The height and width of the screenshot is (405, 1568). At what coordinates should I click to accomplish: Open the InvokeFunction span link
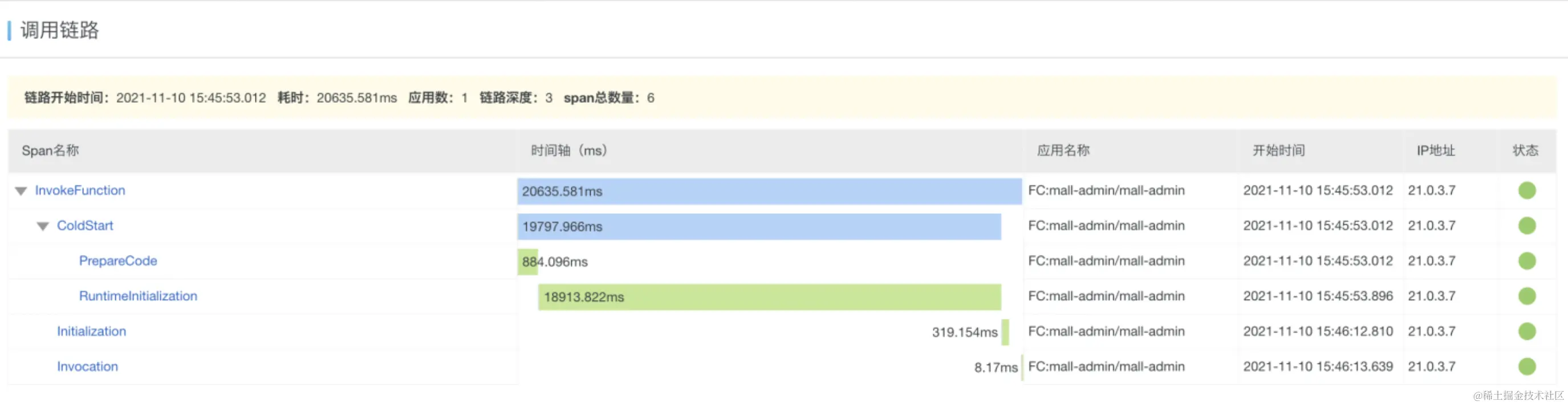[x=80, y=191]
